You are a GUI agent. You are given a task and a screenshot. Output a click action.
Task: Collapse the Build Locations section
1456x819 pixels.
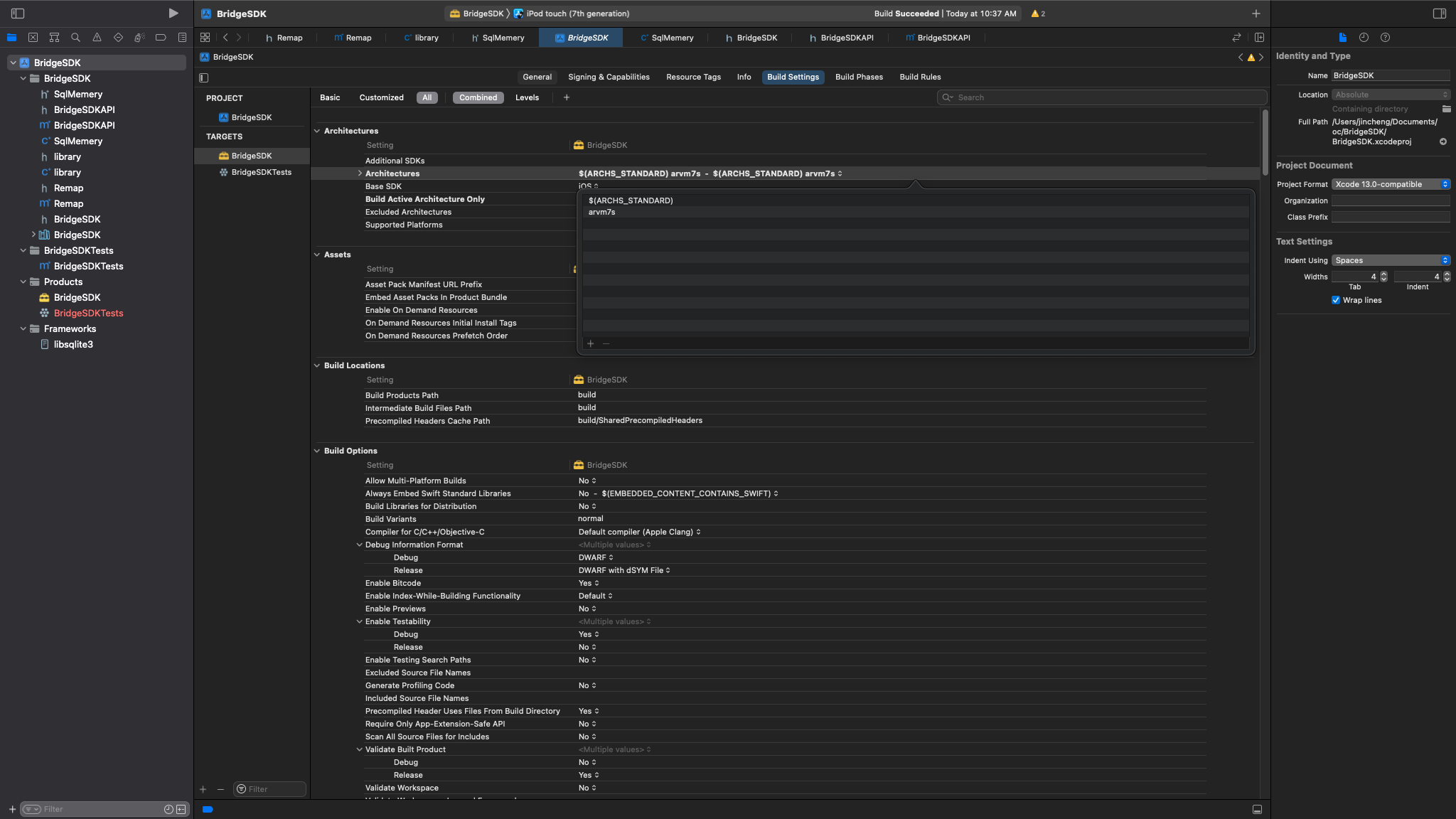pyautogui.click(x=317, y=365)
